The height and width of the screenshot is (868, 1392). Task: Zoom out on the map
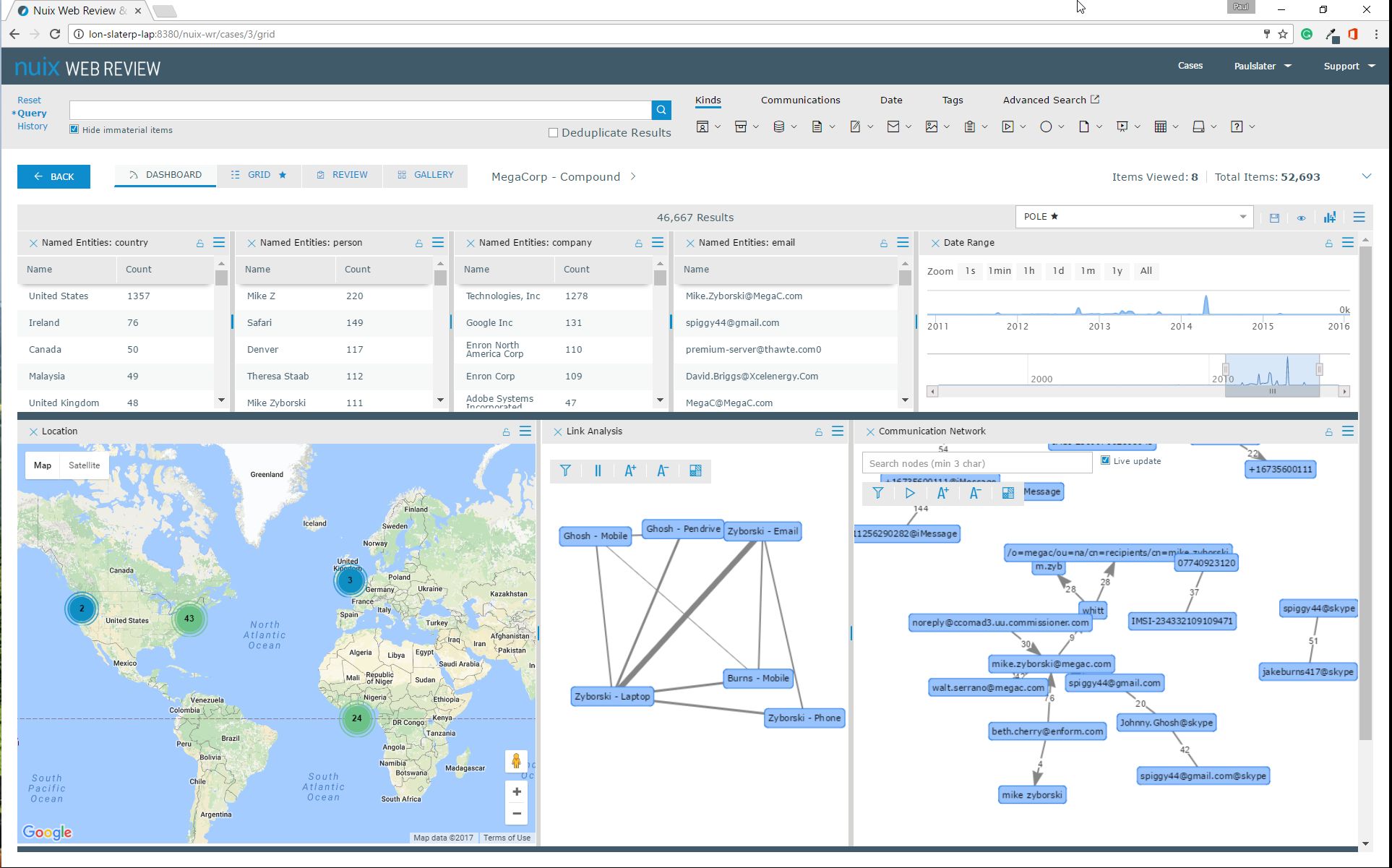coord(517,814)
